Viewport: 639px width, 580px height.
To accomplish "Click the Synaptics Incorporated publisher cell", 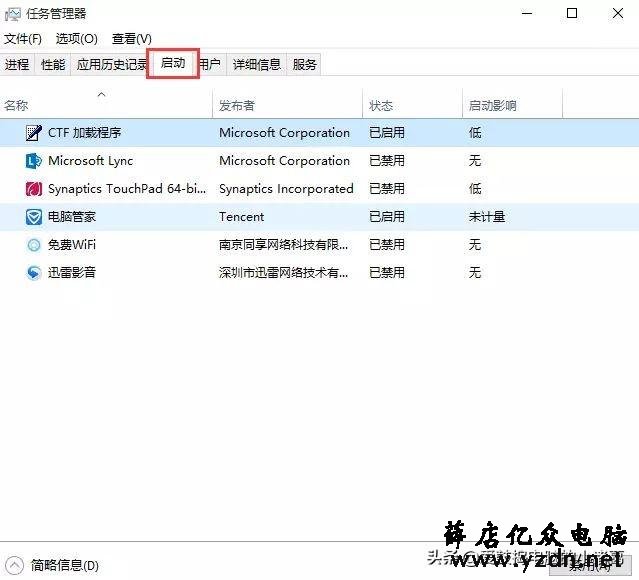I will tap(286, 189).
